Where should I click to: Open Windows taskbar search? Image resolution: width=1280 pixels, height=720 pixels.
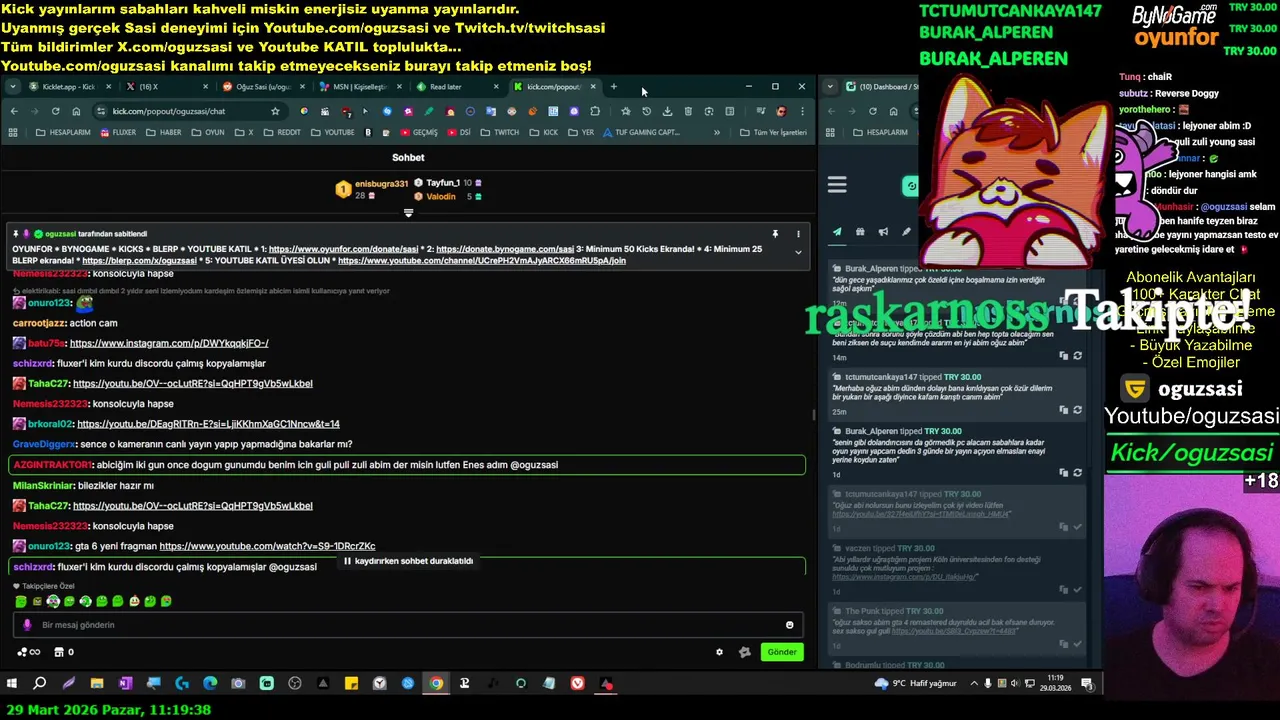tap(40, 684)
